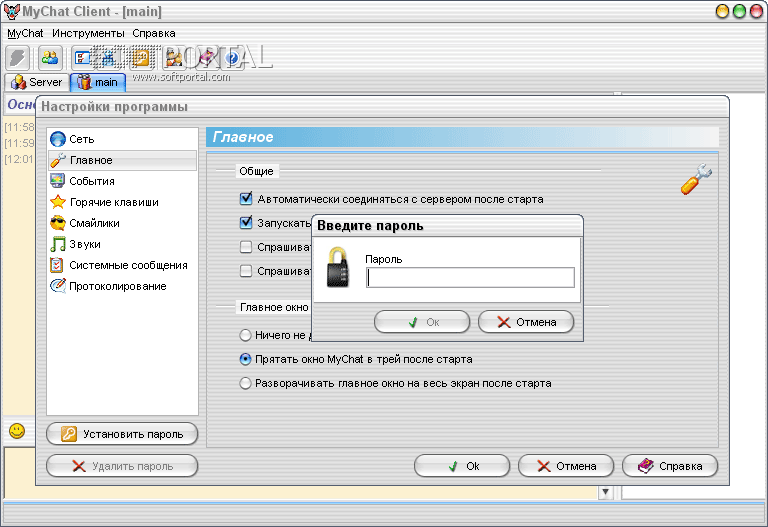Select Разворачивать главное окно radio button
768x527 pixels.
pos(245,383)
